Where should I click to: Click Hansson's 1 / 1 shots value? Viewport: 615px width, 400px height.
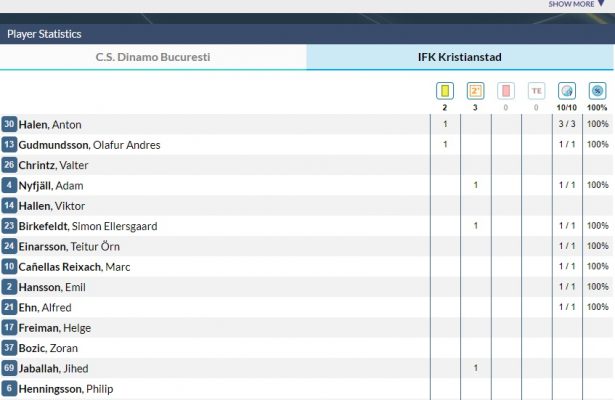click(567, 287)
